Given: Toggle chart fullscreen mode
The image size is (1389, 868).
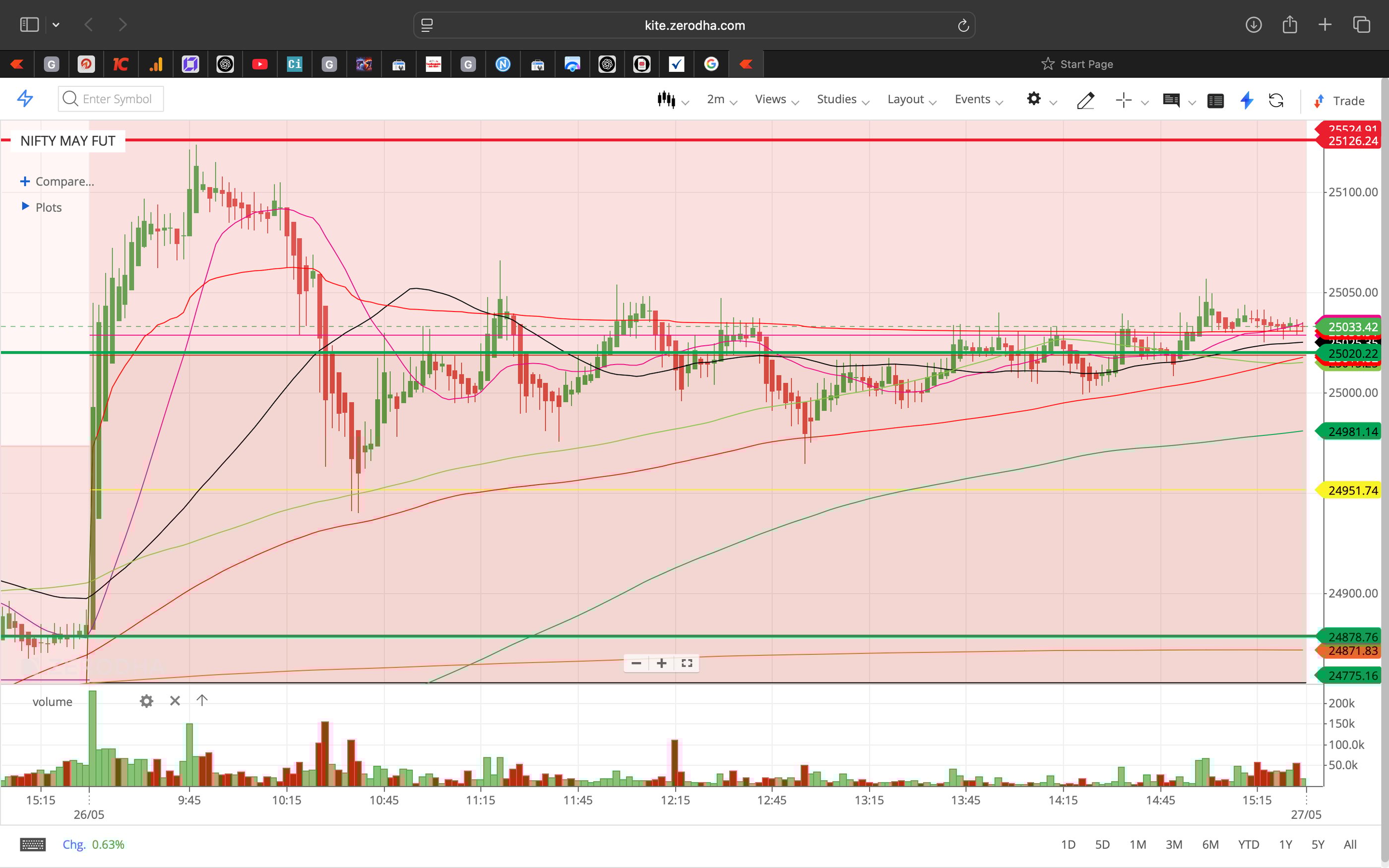Looking at the screenshot, I should pos(687,663).
